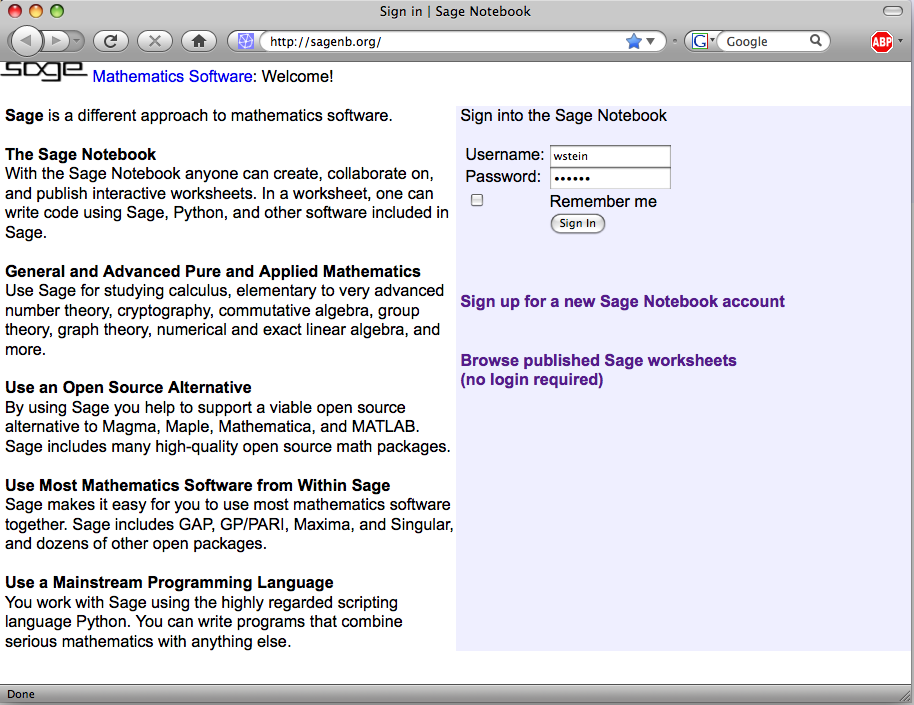Click 'Use an Open Source Alternative' heading
914x705 pixels.
pos(128,388)
